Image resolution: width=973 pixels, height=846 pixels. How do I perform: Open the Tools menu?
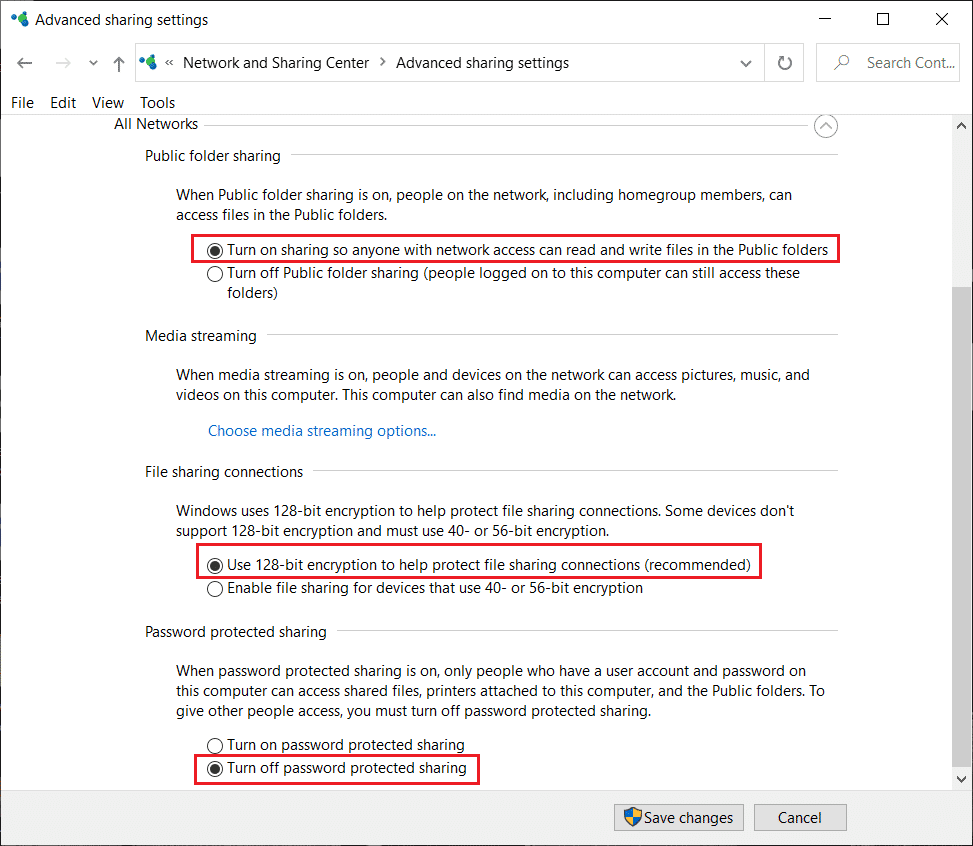158,102
